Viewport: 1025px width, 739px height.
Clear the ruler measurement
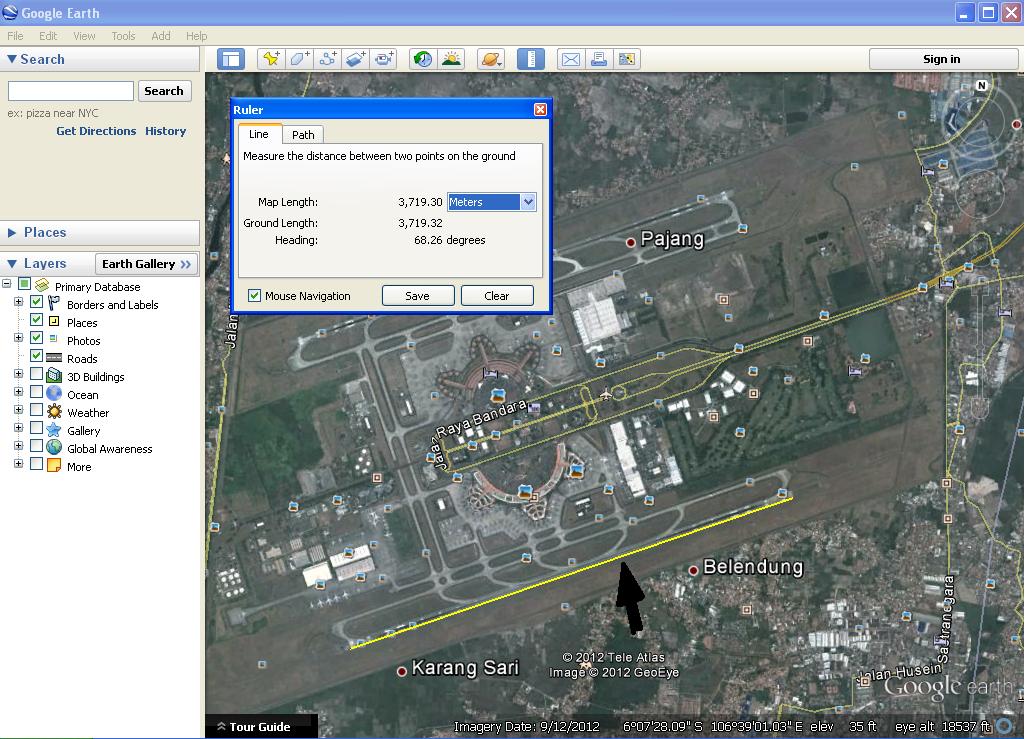coord(497,296)
